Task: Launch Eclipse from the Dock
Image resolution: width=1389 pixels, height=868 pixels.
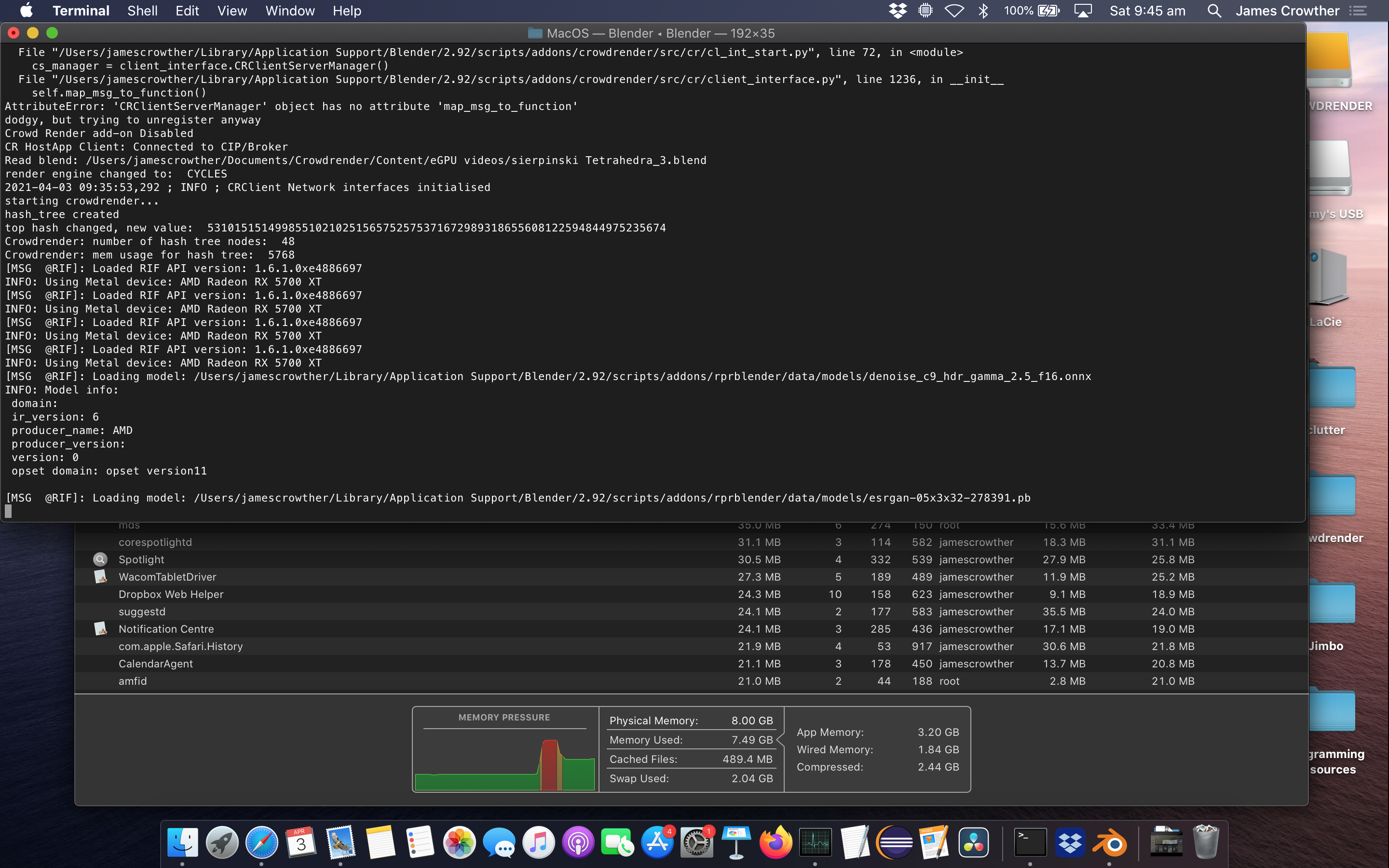Action: click(x=893, y=843)
